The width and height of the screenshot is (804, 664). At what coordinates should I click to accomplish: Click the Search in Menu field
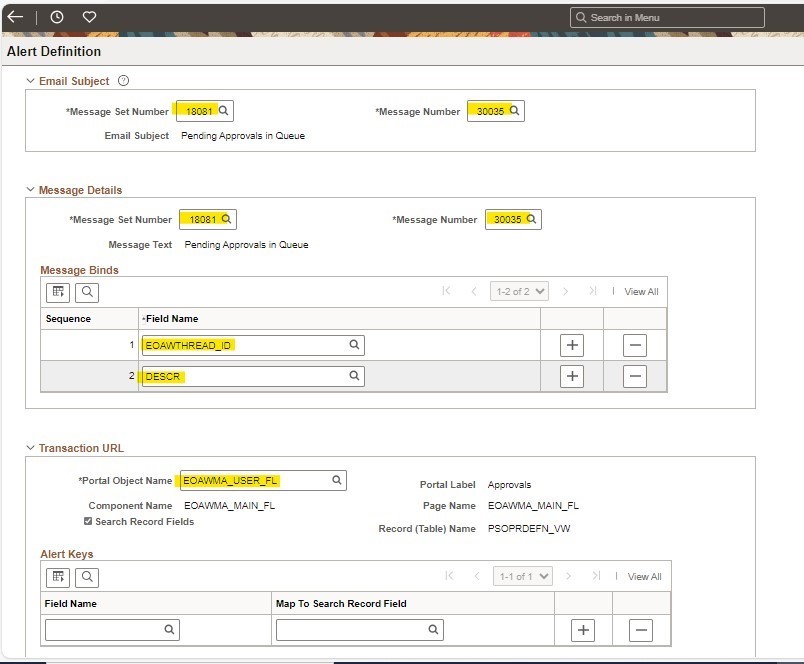pyautogui.click(x=665, y=16)
